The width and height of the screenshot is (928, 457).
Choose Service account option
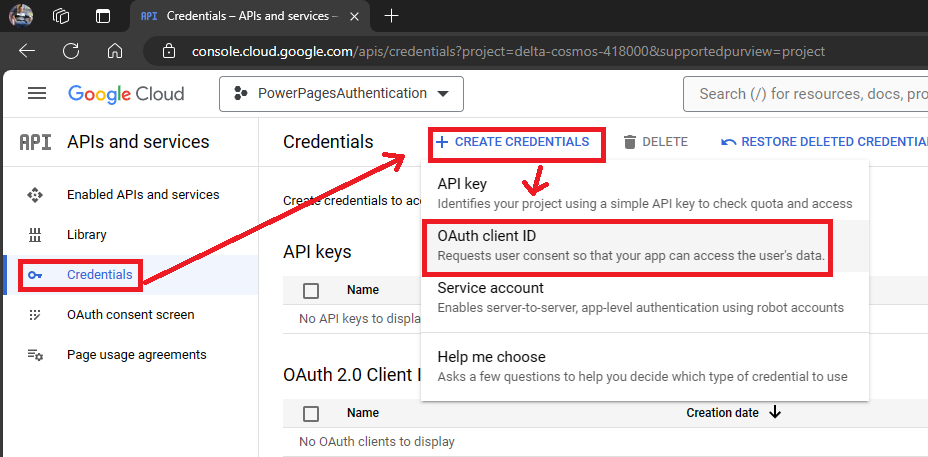coord(645,297)
